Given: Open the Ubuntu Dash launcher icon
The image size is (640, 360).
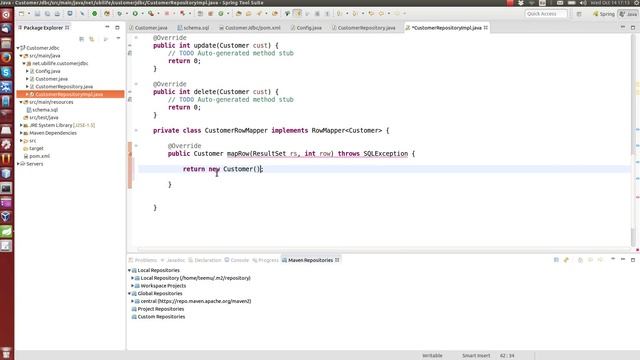Looking at the screenshot, I should tap(6, 15).
